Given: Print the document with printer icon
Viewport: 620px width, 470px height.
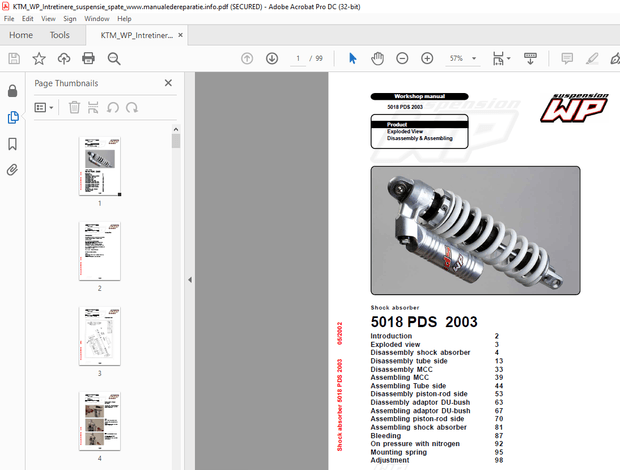Looking at the screenshot, I should (x=88, y=59).
